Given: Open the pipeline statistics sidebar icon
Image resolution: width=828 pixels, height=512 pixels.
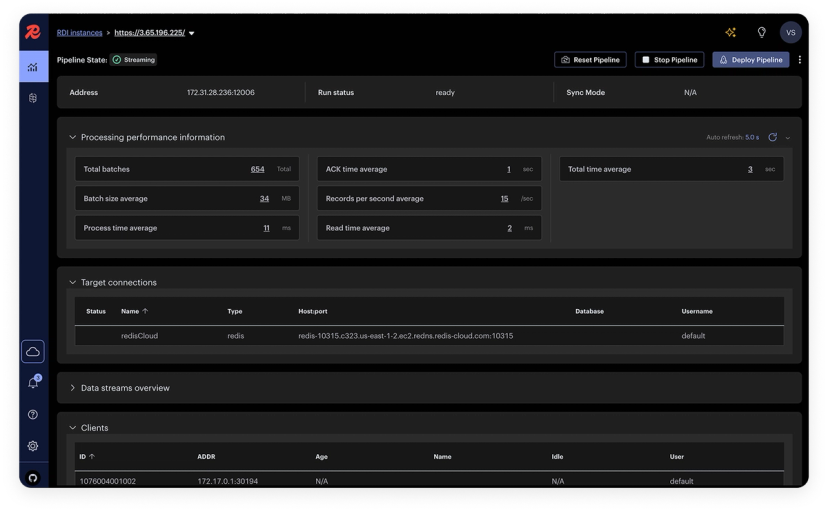Looking at the screenshot, I should [x=33, y=67].
